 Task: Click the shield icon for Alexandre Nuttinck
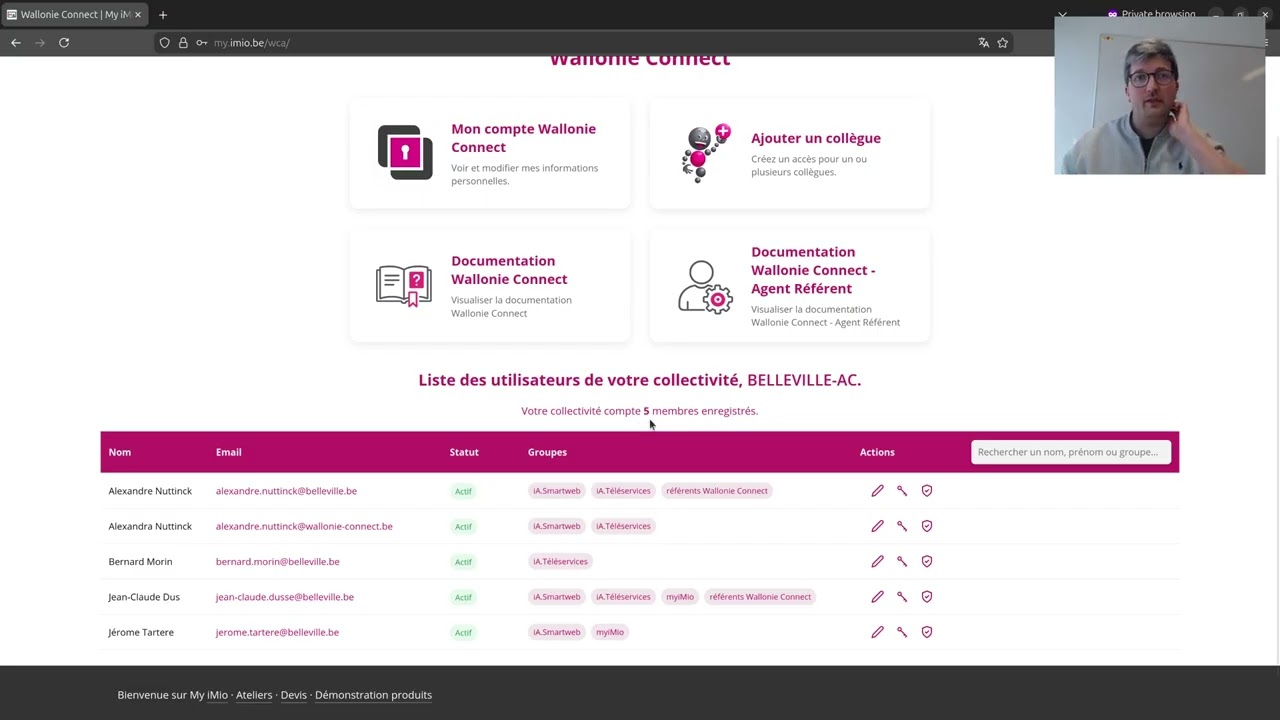pos(927,491)
